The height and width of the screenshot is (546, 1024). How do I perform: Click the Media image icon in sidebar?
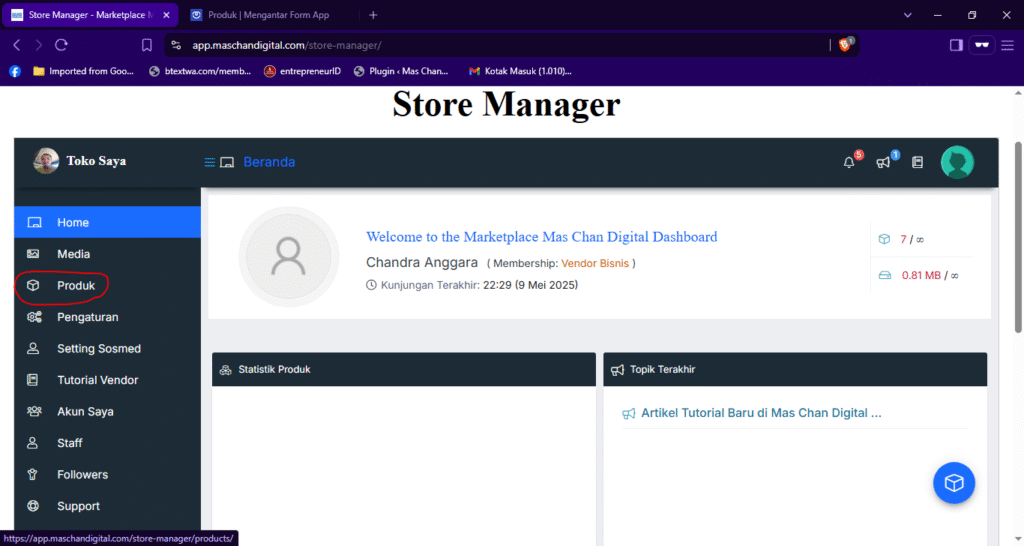tap(33, 254)
